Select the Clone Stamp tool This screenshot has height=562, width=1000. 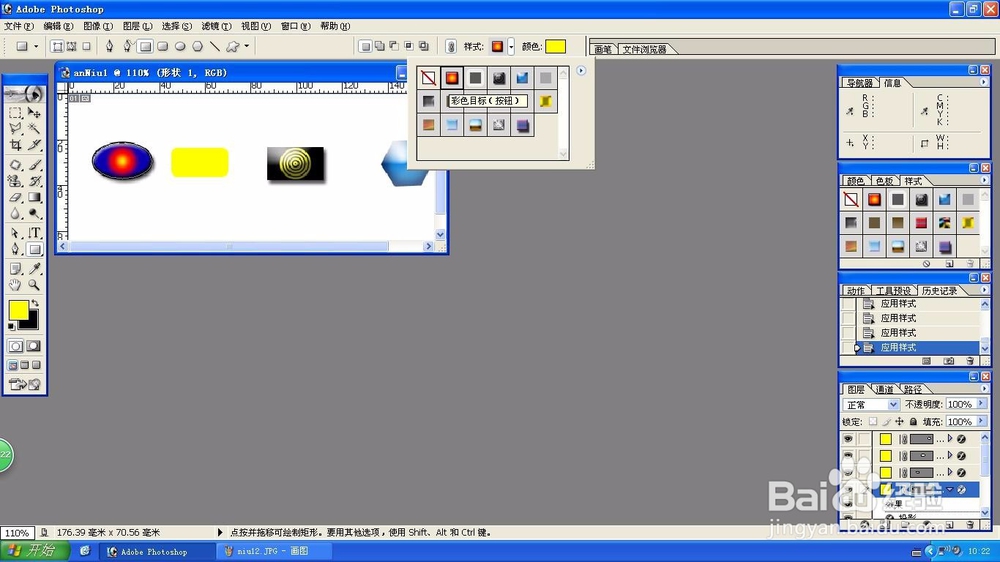pyautogui.click(x=15, y=181)
